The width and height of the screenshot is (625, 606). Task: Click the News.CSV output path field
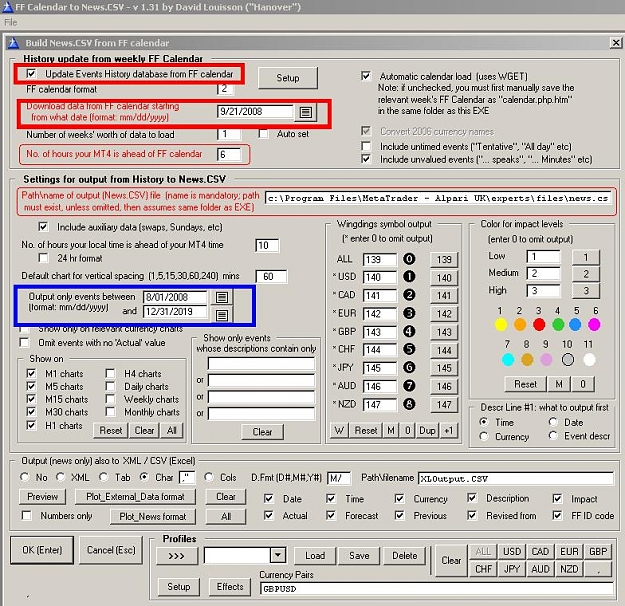click(x=438, y=198)
